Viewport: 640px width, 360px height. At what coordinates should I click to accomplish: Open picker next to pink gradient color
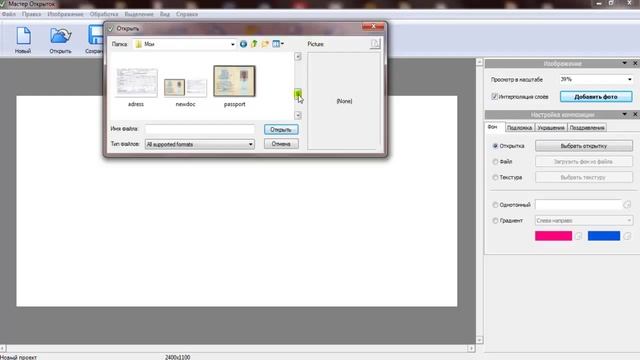pyautogui.click(x=579, y=236)
